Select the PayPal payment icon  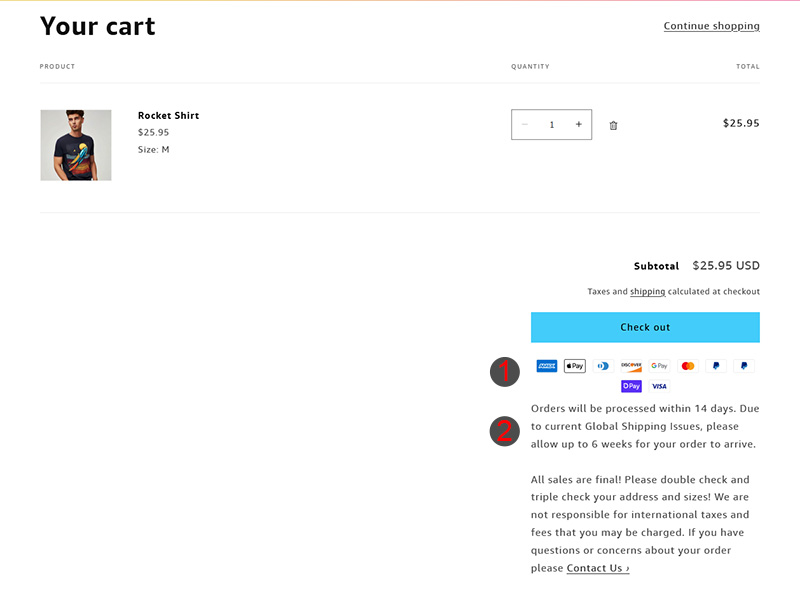[x=715, y=365]
